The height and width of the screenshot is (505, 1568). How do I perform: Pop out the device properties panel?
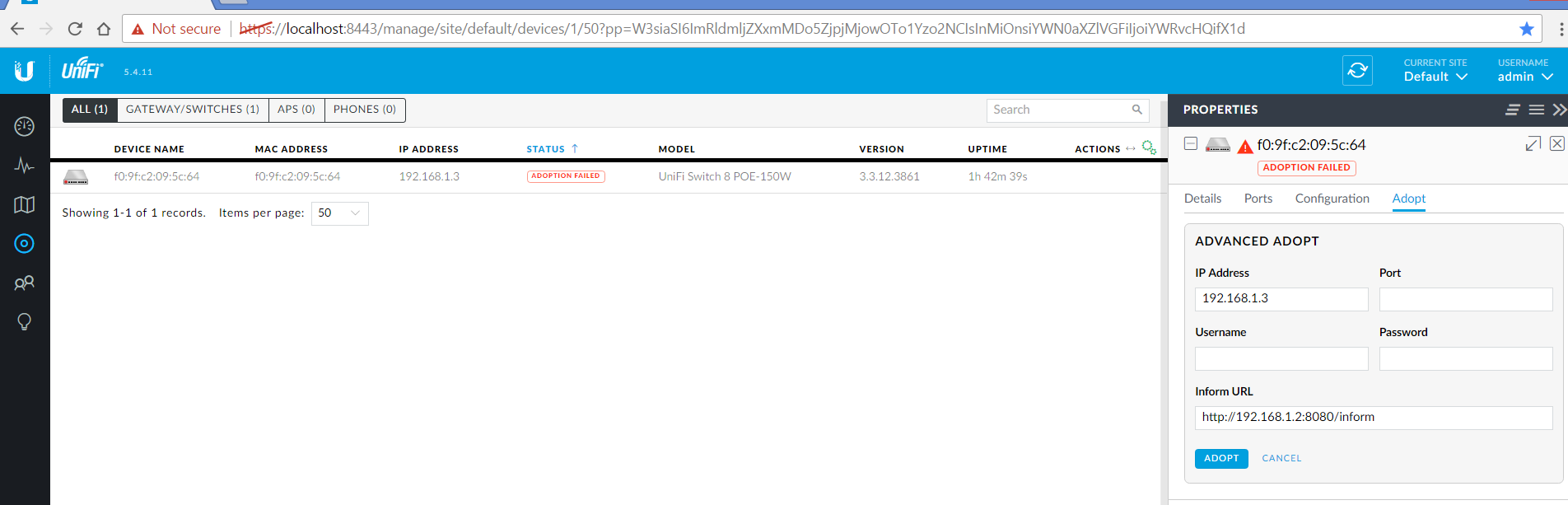point(1533,144)
